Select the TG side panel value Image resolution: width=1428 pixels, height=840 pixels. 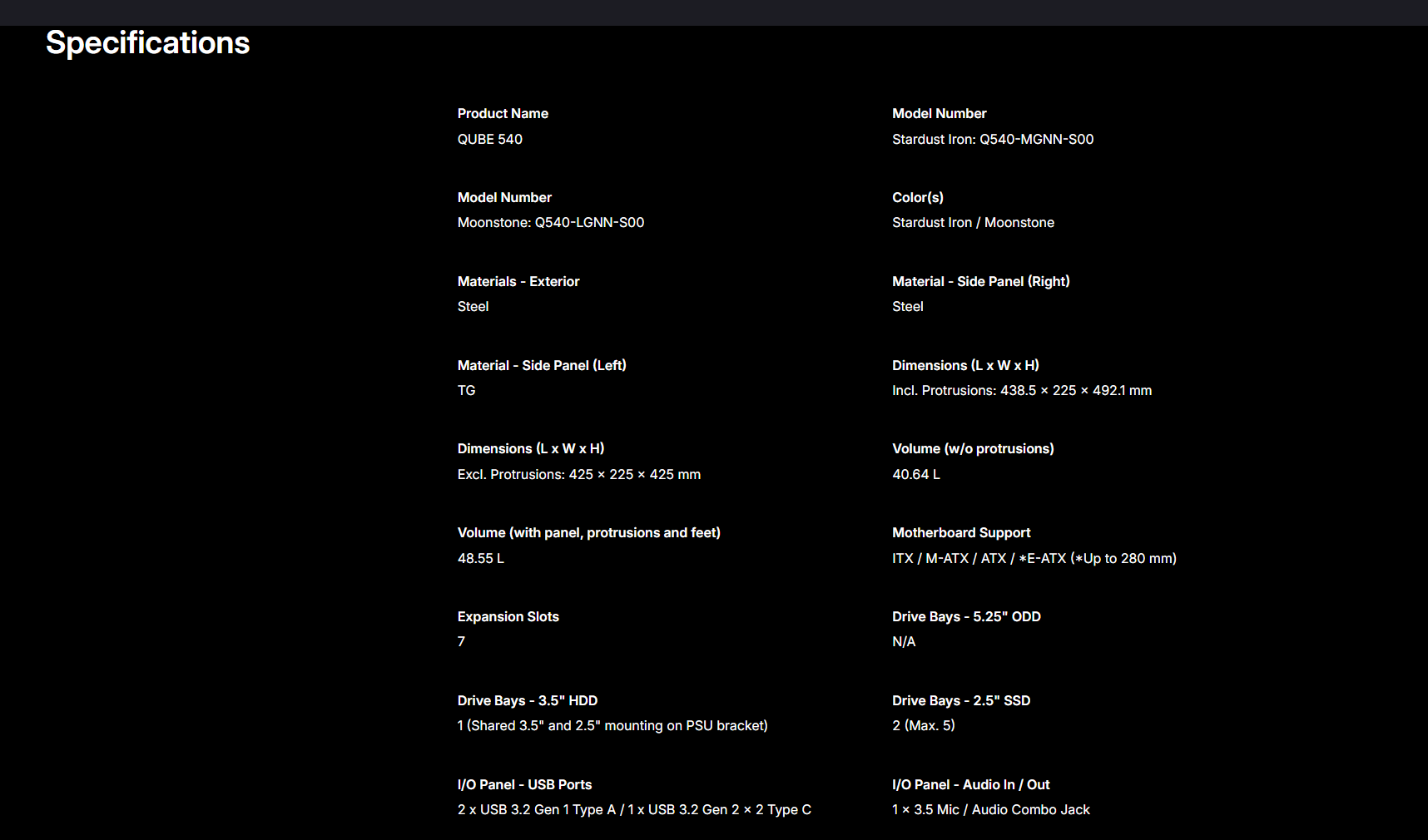coord(467,390)
